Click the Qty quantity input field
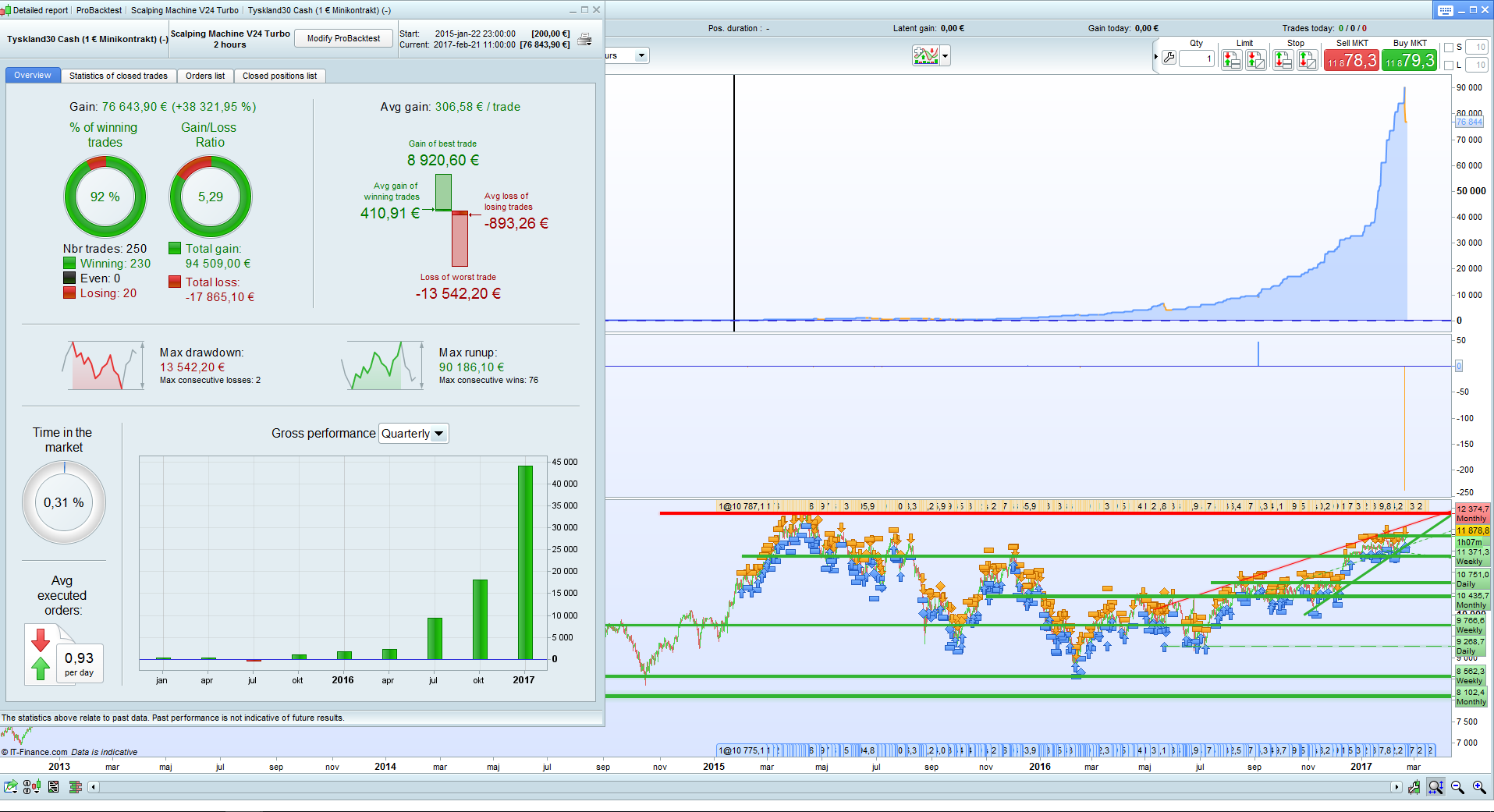1494x812 pixels. click(x=1197, y=59)
